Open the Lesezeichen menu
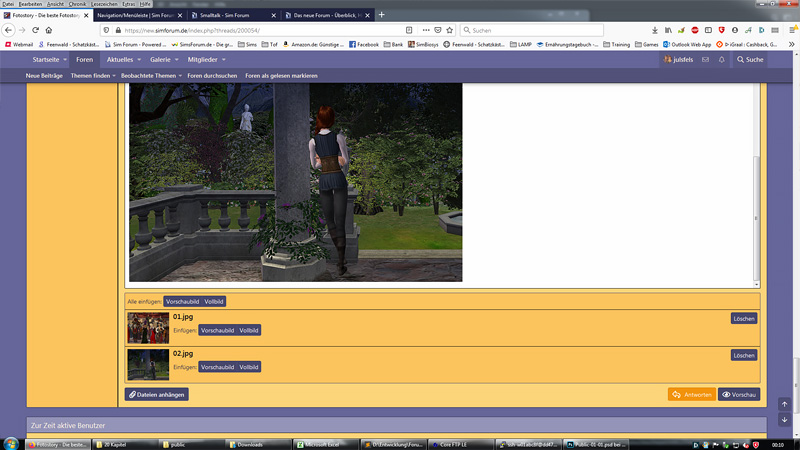 pos(104,4)
